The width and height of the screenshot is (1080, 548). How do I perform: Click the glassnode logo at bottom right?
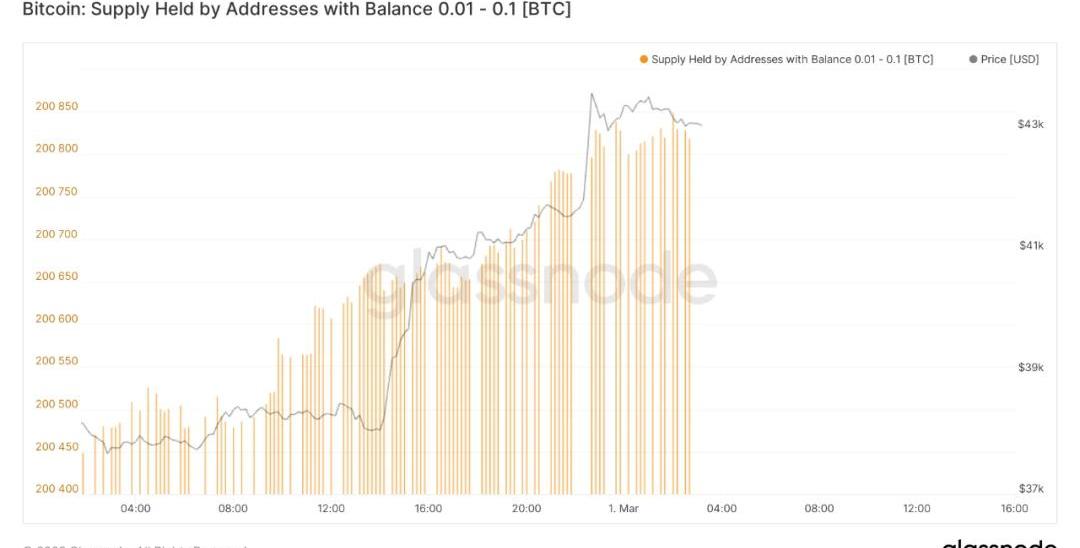click(998, 544)
